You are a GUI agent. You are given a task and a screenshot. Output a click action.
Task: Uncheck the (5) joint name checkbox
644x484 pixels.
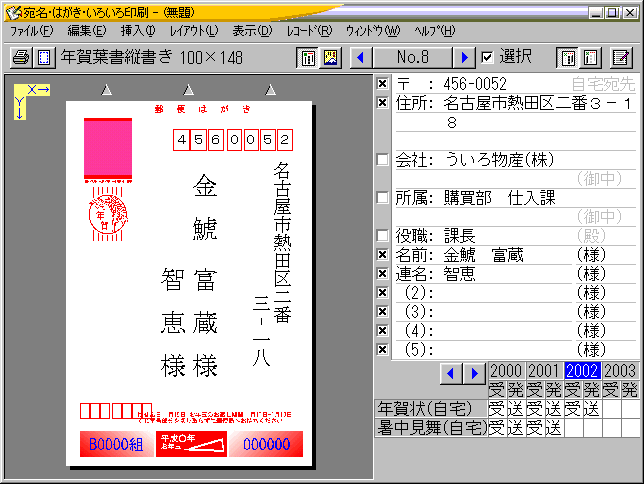(382, 350)
